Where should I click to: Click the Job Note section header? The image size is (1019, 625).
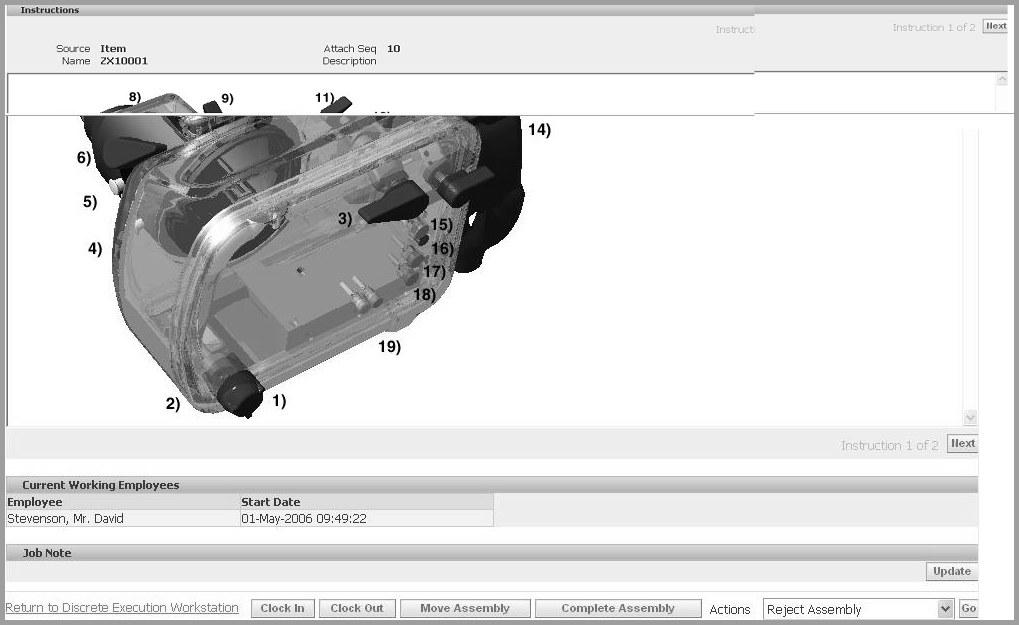tap(491, 553)
